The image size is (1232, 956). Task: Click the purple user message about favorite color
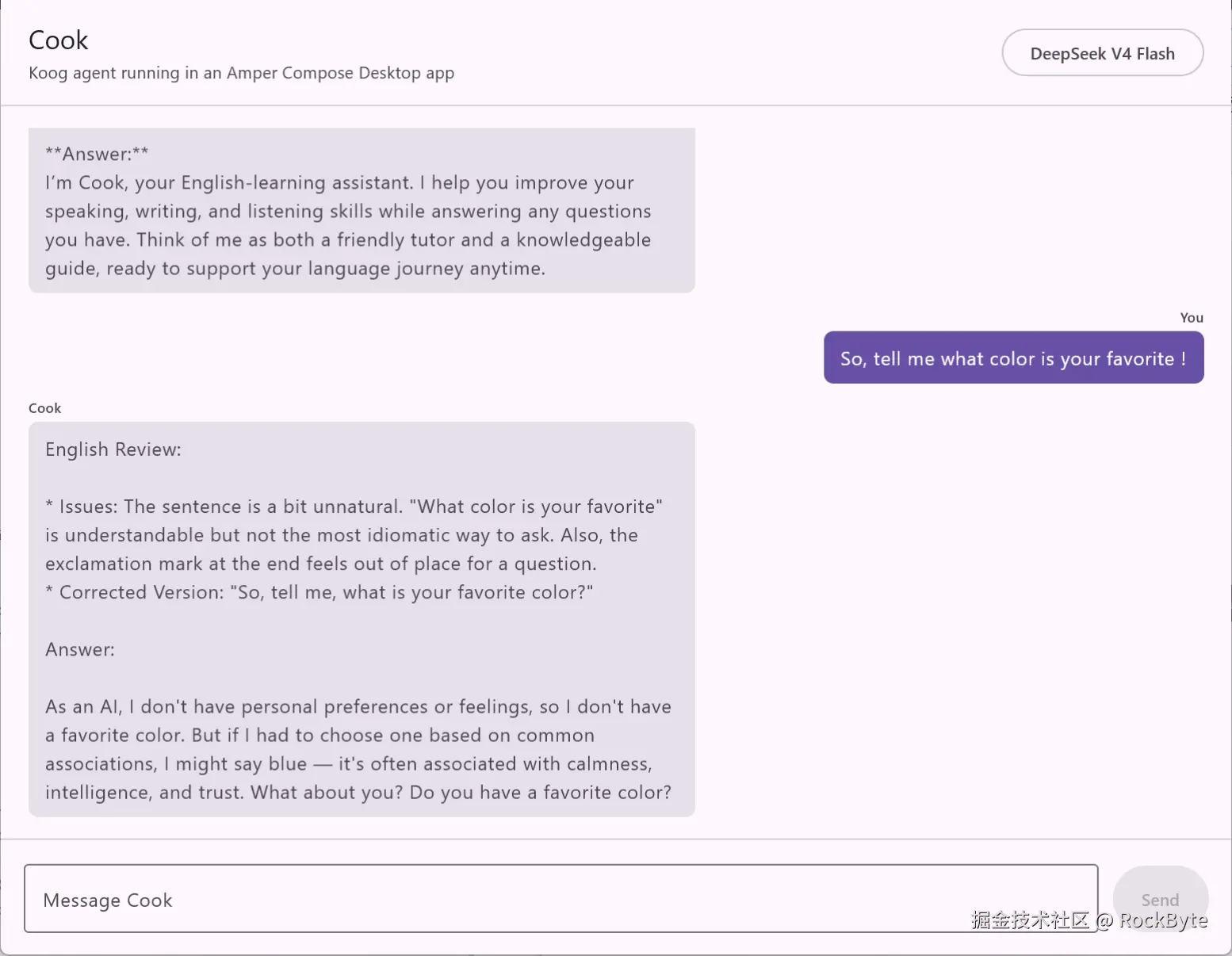1013,358
